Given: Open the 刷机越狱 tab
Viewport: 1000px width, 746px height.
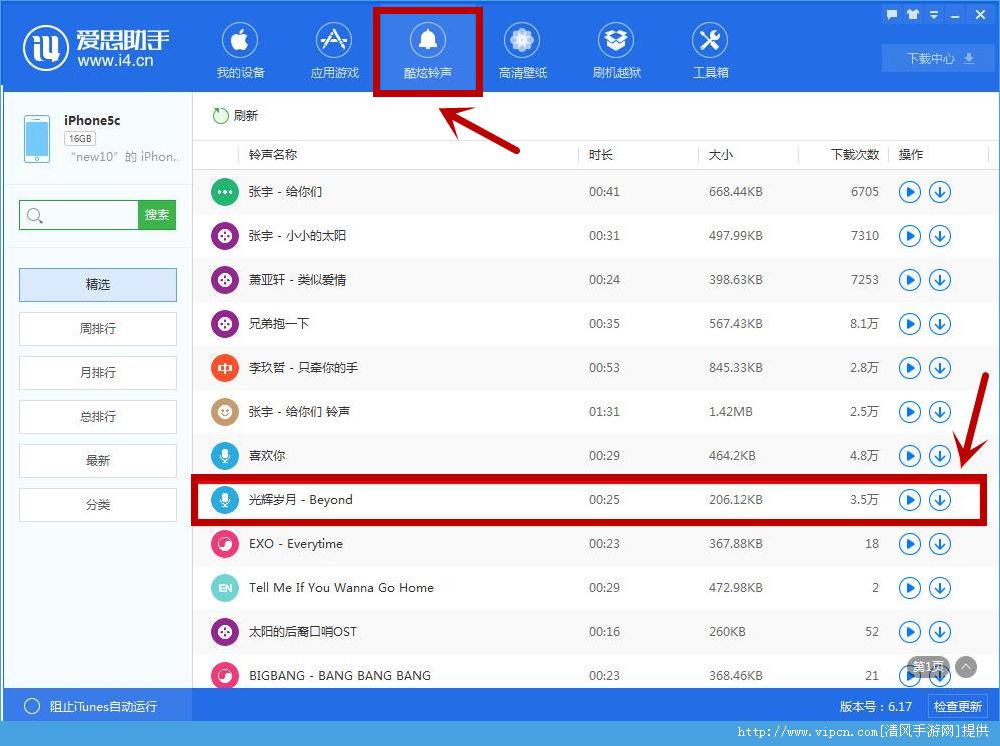Looking at the screenshot, I should [616, 51].
